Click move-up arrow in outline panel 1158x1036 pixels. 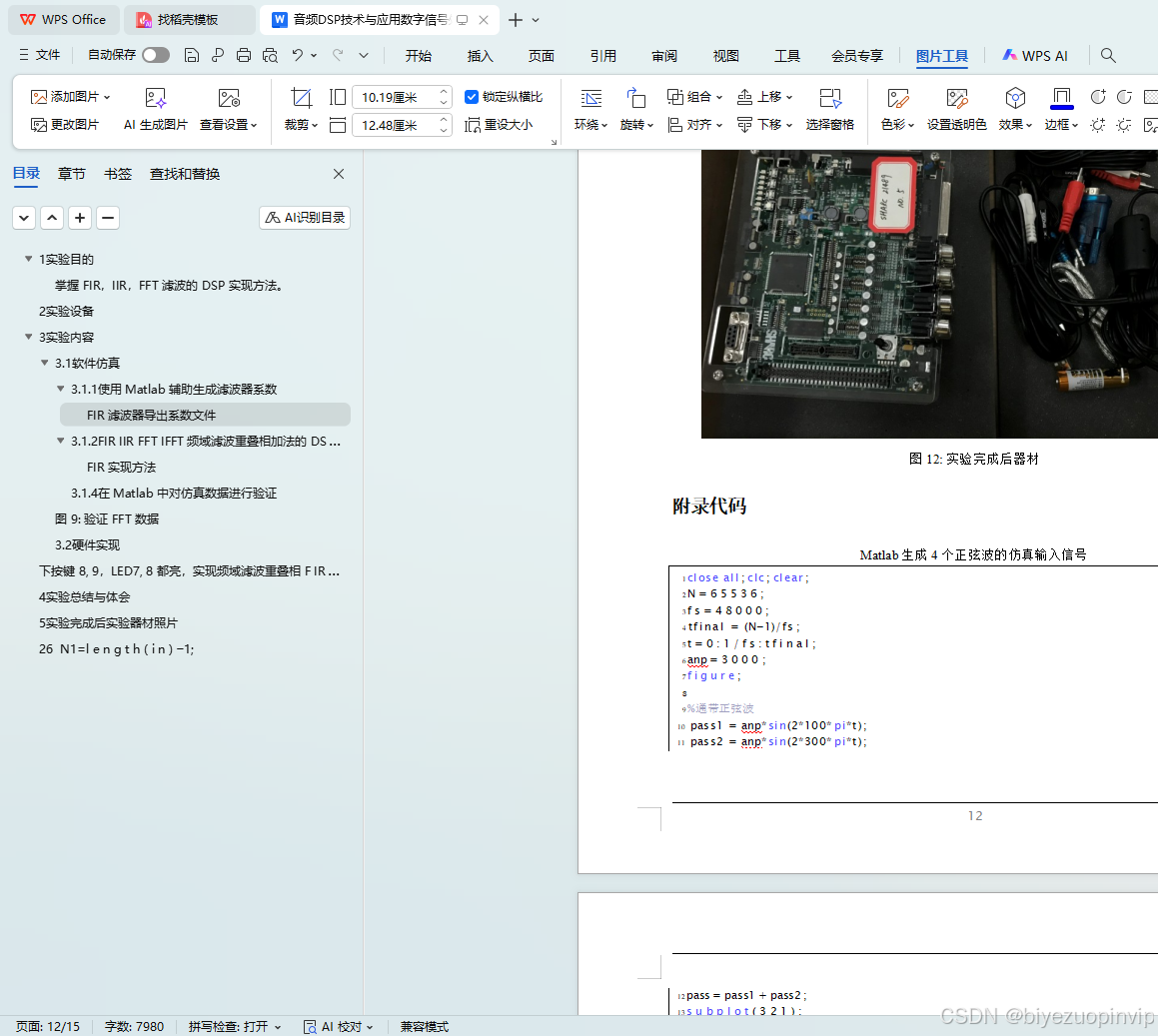52,218
